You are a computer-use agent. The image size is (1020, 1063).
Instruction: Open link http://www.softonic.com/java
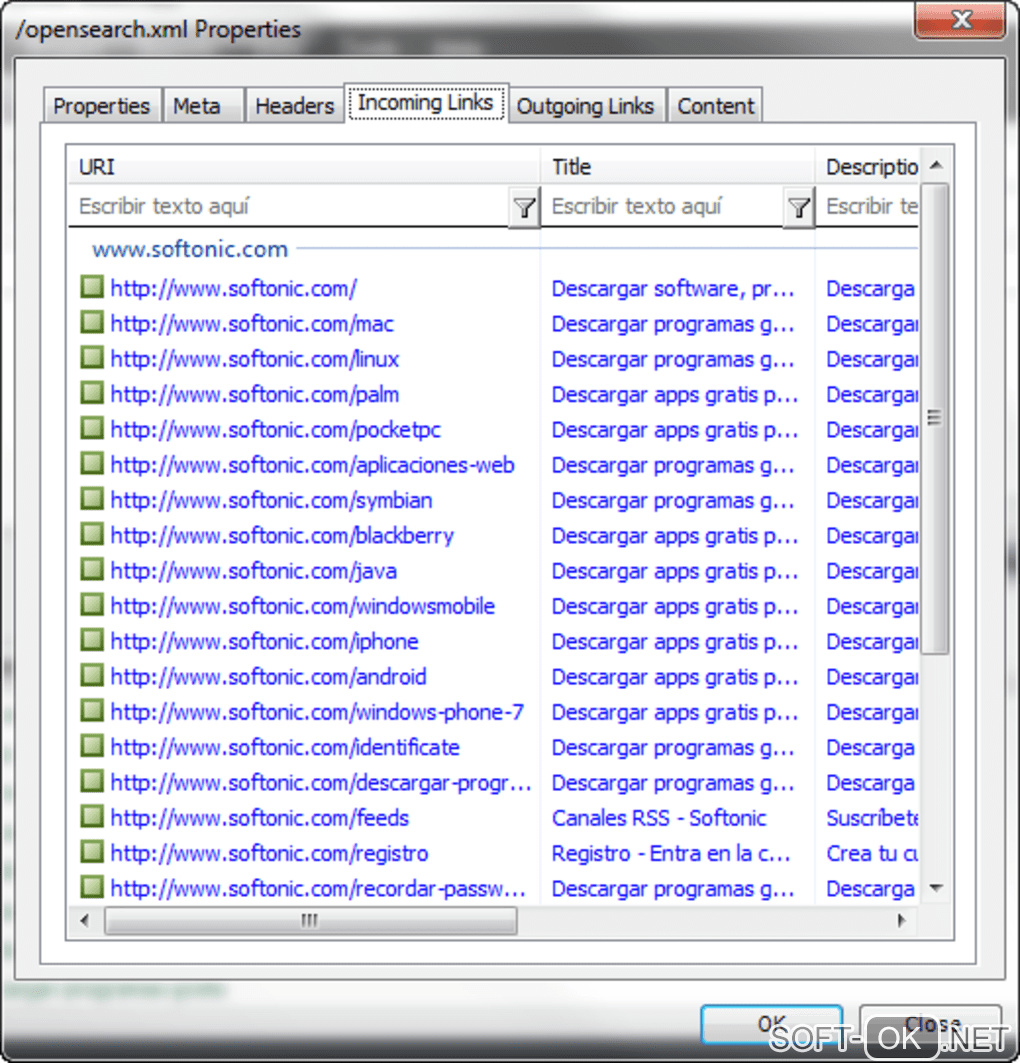click(253, 571)
